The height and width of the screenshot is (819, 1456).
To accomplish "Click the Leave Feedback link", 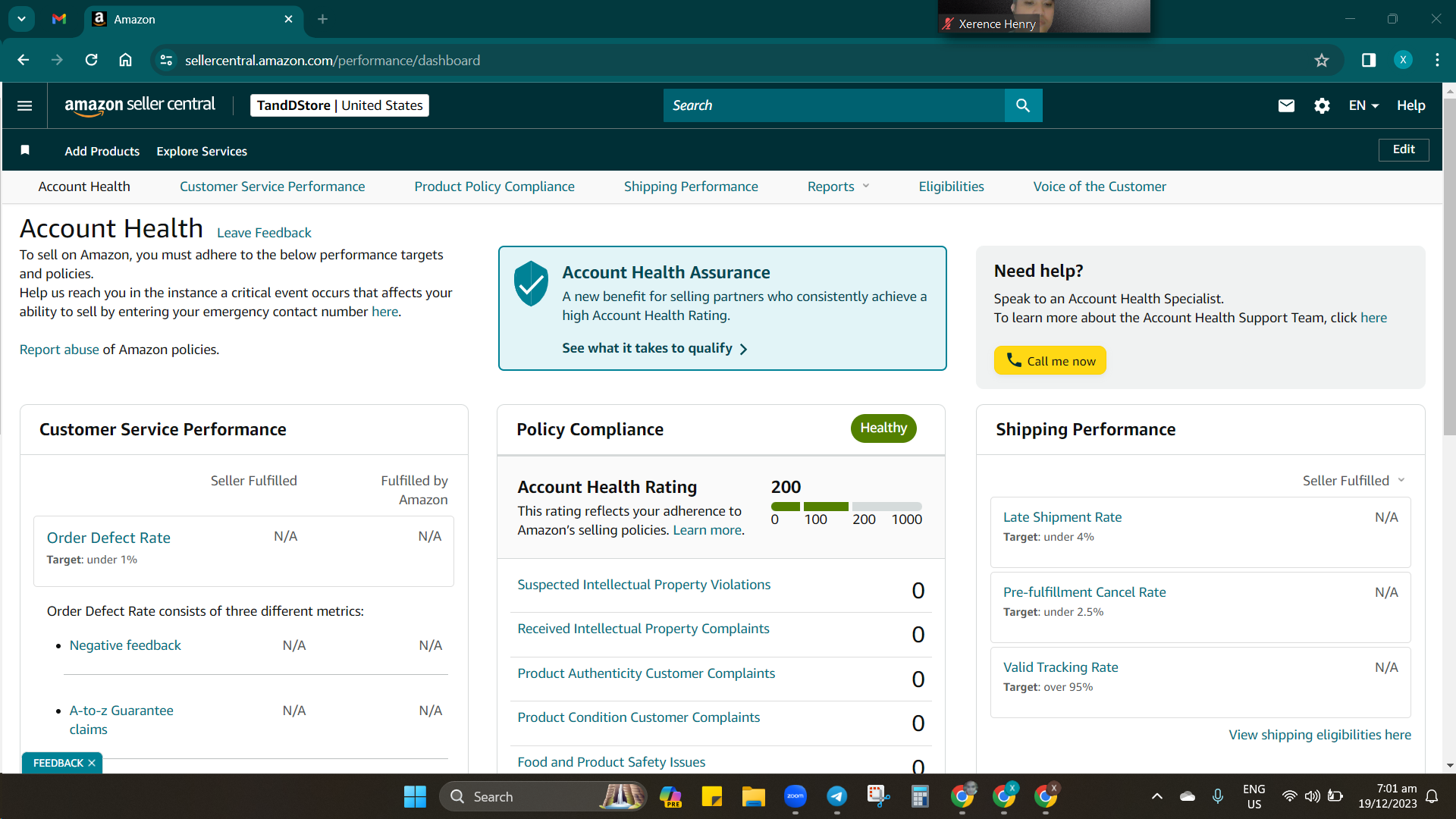I will 264,233.
